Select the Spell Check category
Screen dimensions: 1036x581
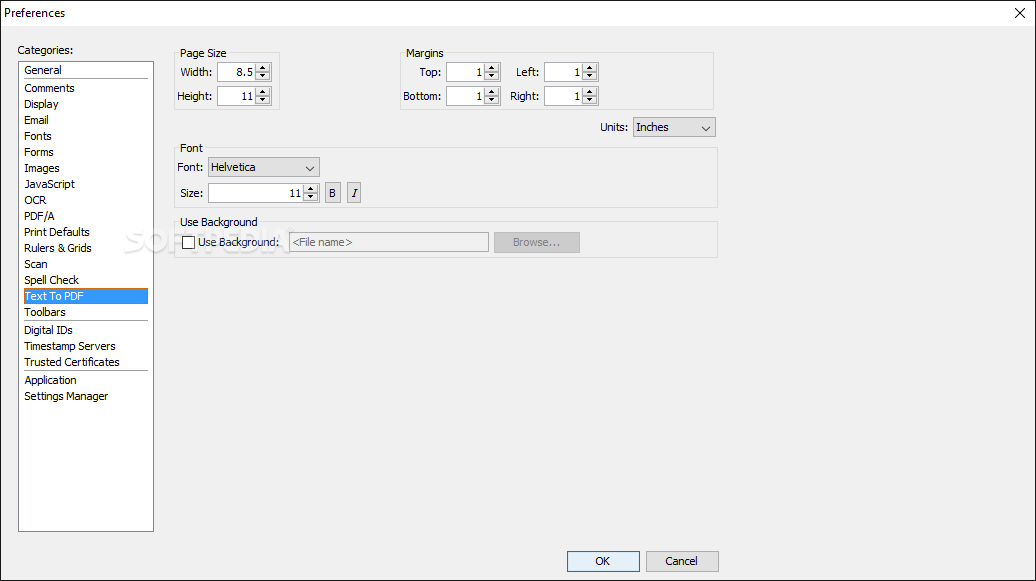pos(86,280)
